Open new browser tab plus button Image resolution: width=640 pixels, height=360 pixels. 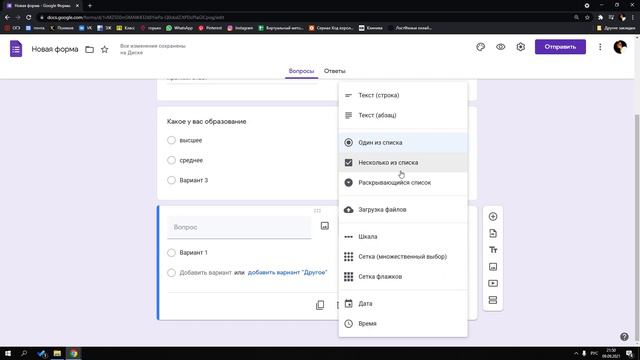pos(90,6)
